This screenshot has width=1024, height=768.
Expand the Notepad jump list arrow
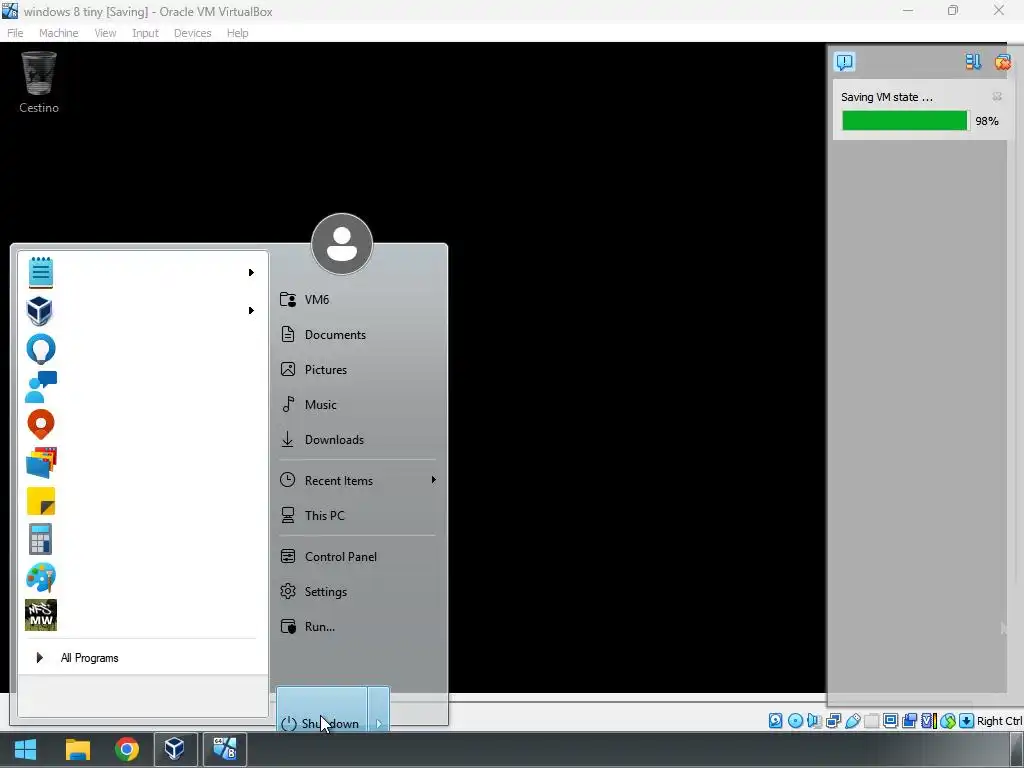[251, 272]
